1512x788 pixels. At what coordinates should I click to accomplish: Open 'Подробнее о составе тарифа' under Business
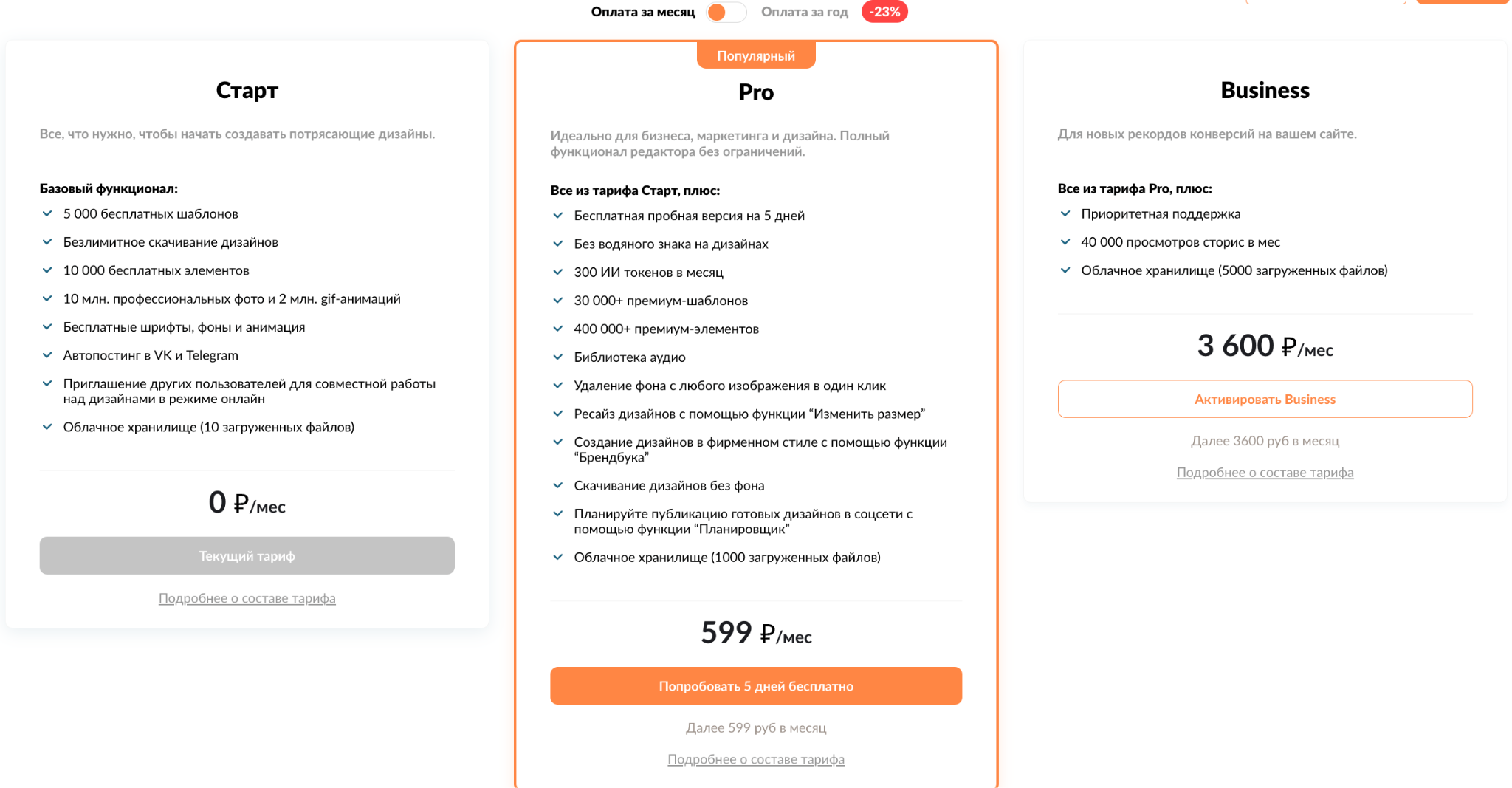click(1264, 473)
